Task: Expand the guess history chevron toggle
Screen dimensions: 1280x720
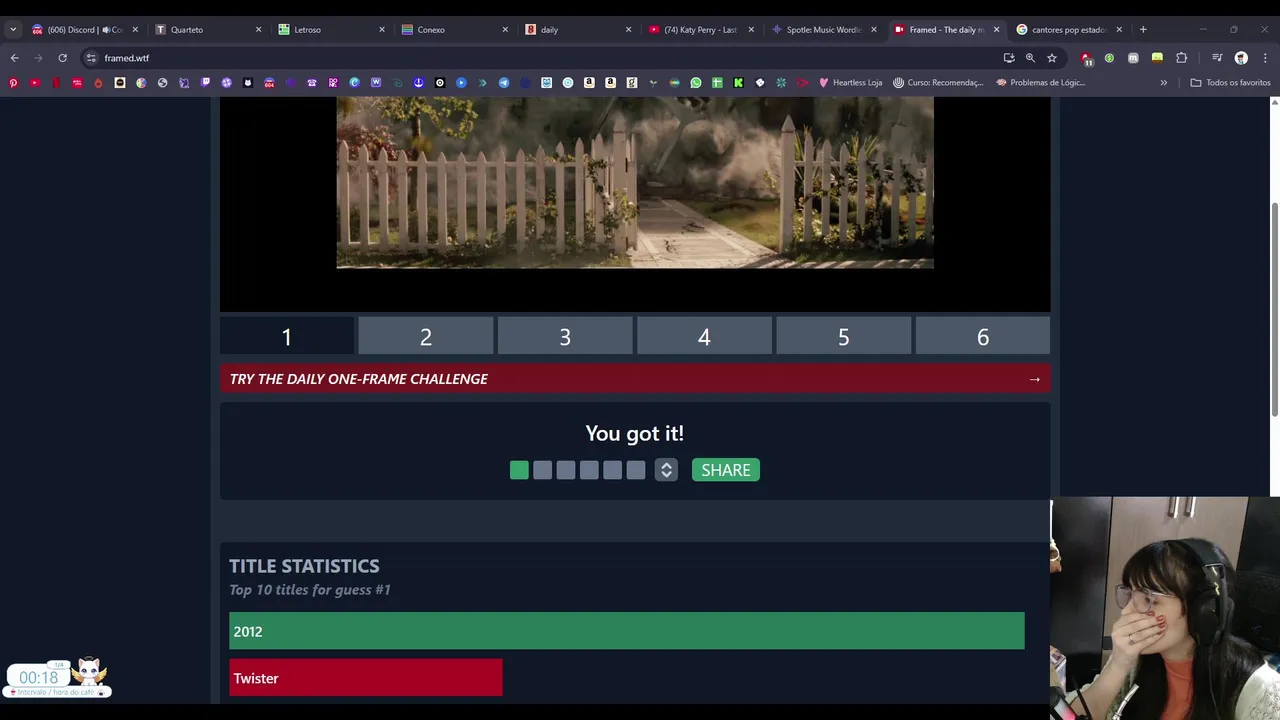Action: tap(666, 470)
